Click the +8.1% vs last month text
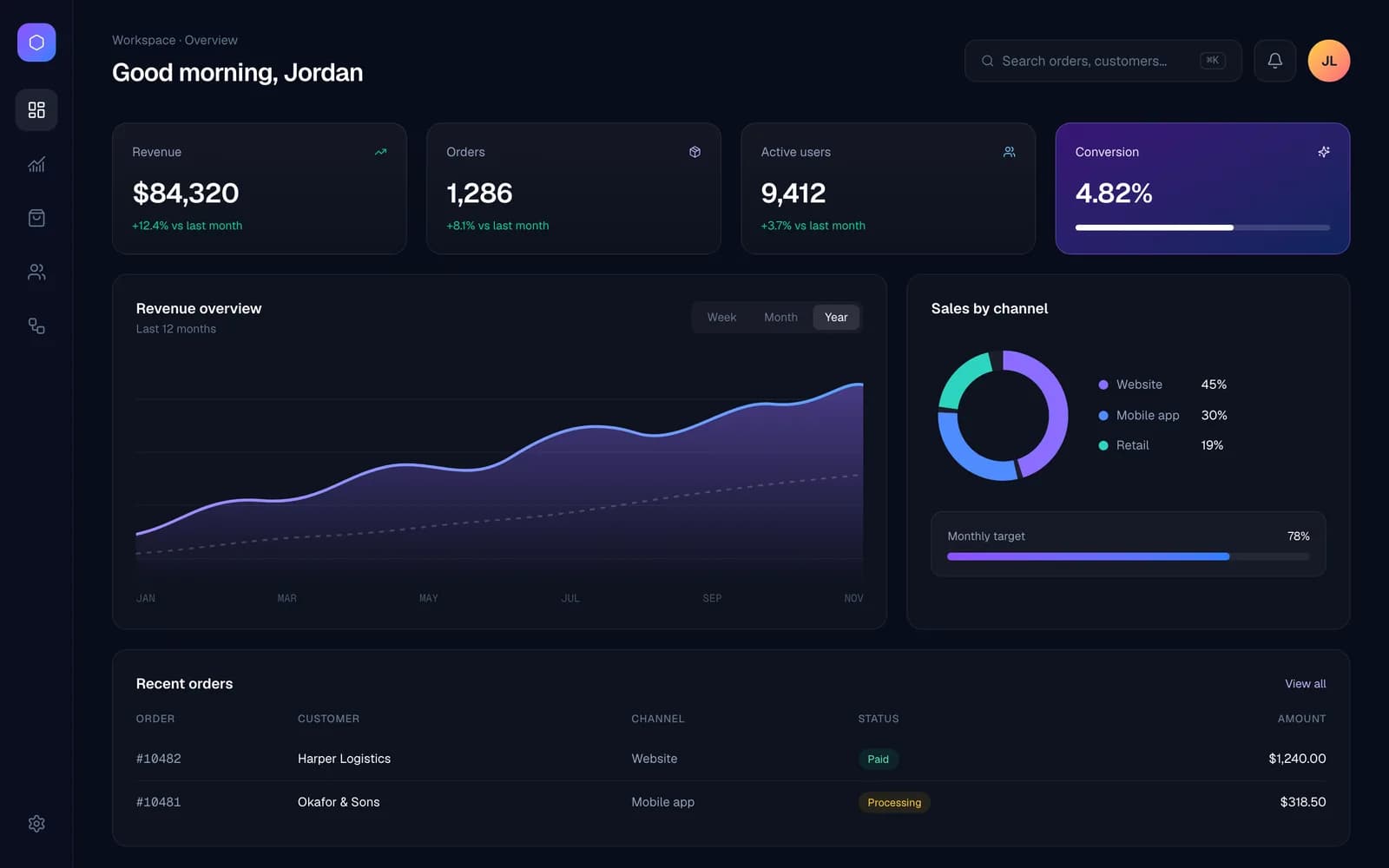Image resolution: width=1389 pixels, height=868 pixels. pos(497,226)
